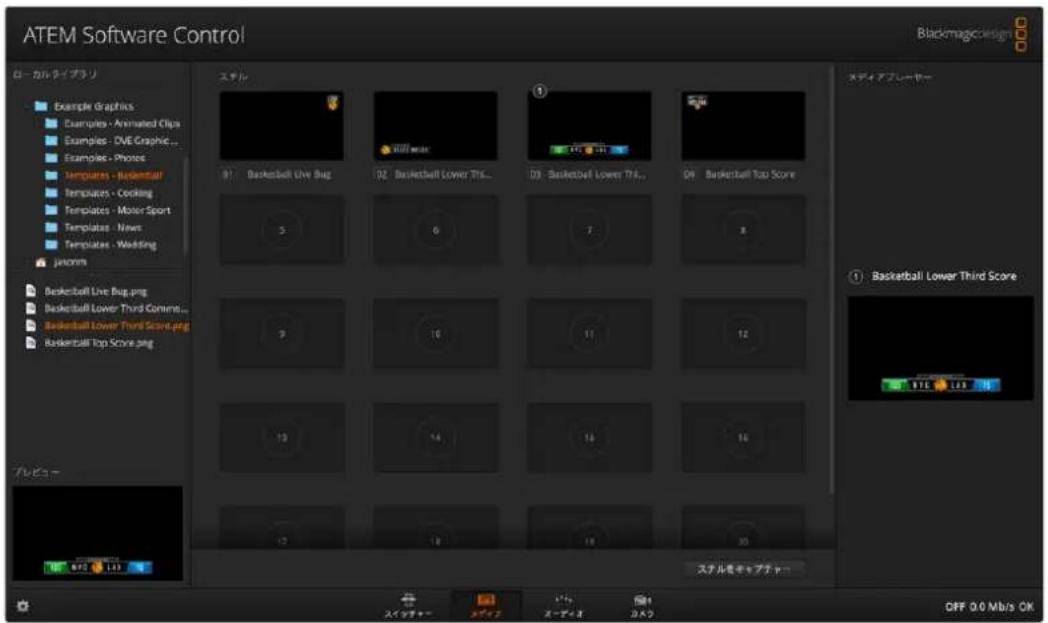Click folder icon next to Templates - Cooking
Screen dimensions: 1048x623
point(51,193)
